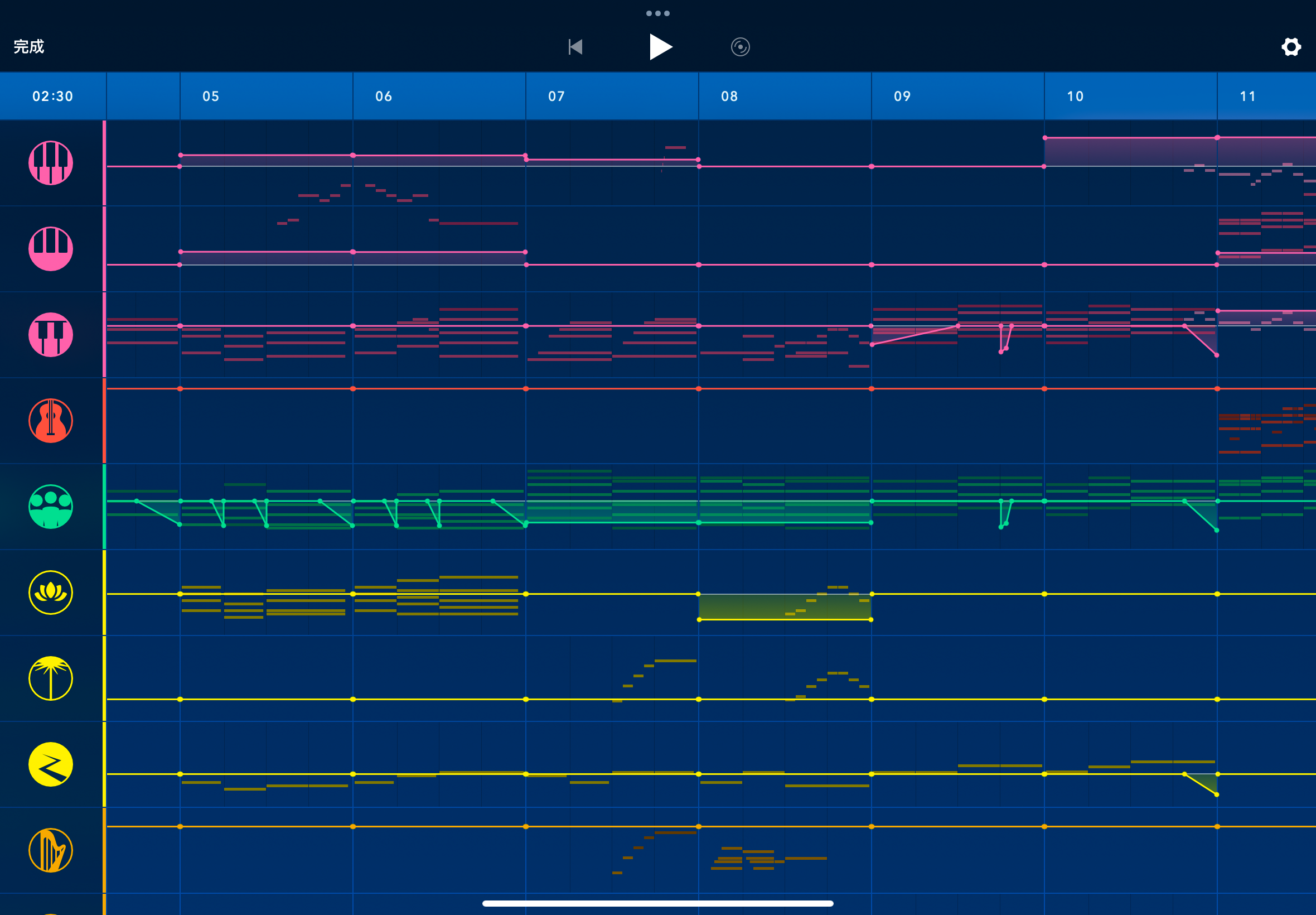
Task: Open the settings gear
Action: pyautogui.click(x=1291, y=46)
